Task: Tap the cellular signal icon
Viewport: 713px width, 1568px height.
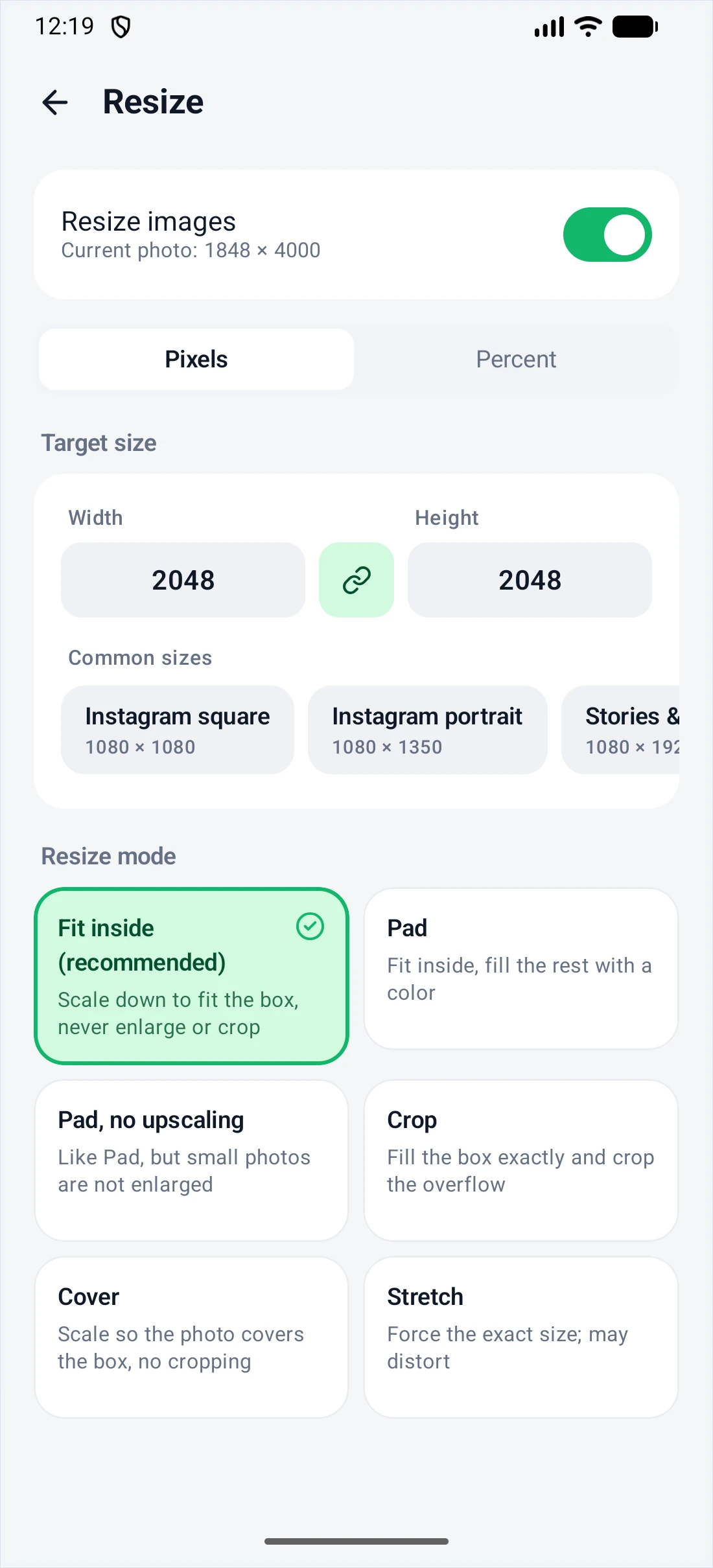Action: (x=549, y=27)
